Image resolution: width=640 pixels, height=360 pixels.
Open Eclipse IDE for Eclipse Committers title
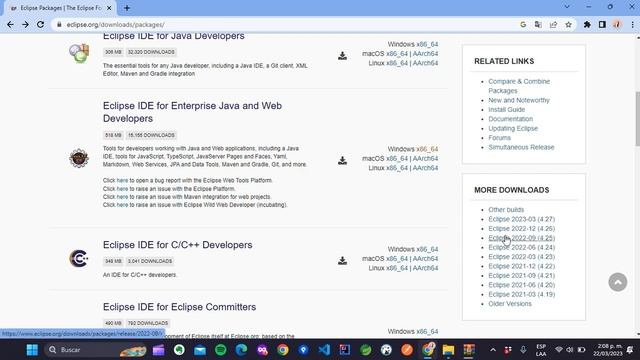(180, 307)
